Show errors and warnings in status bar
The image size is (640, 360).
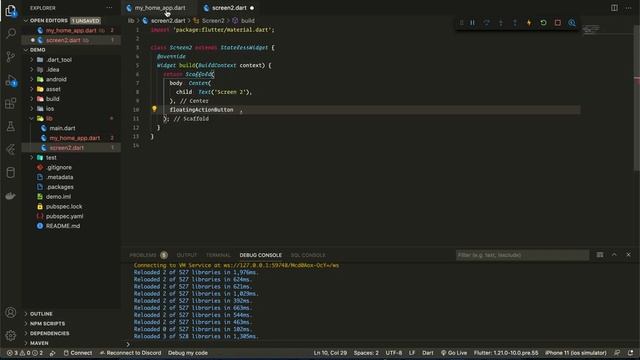coord(25,353)
